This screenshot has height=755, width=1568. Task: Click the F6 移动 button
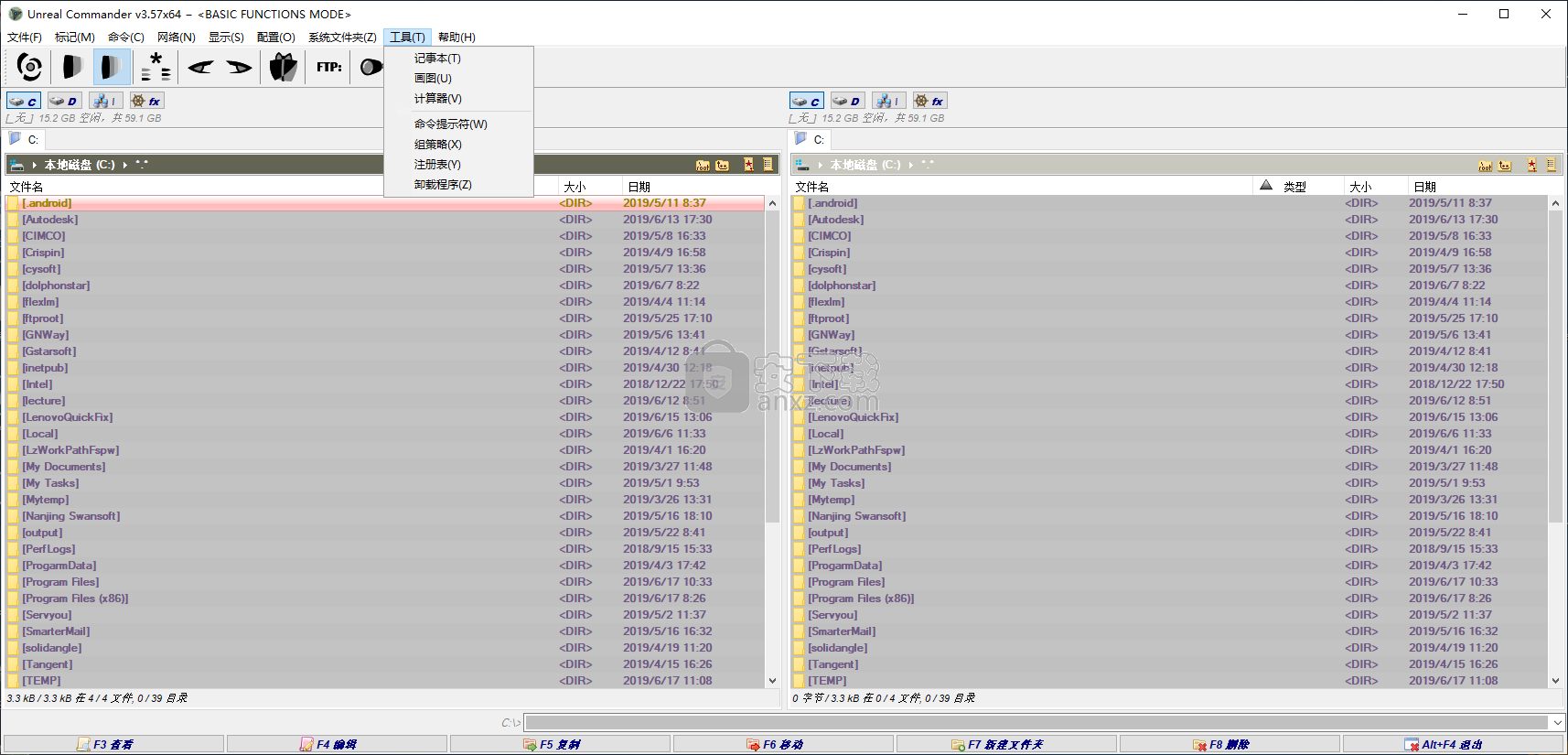coord(783,744)
